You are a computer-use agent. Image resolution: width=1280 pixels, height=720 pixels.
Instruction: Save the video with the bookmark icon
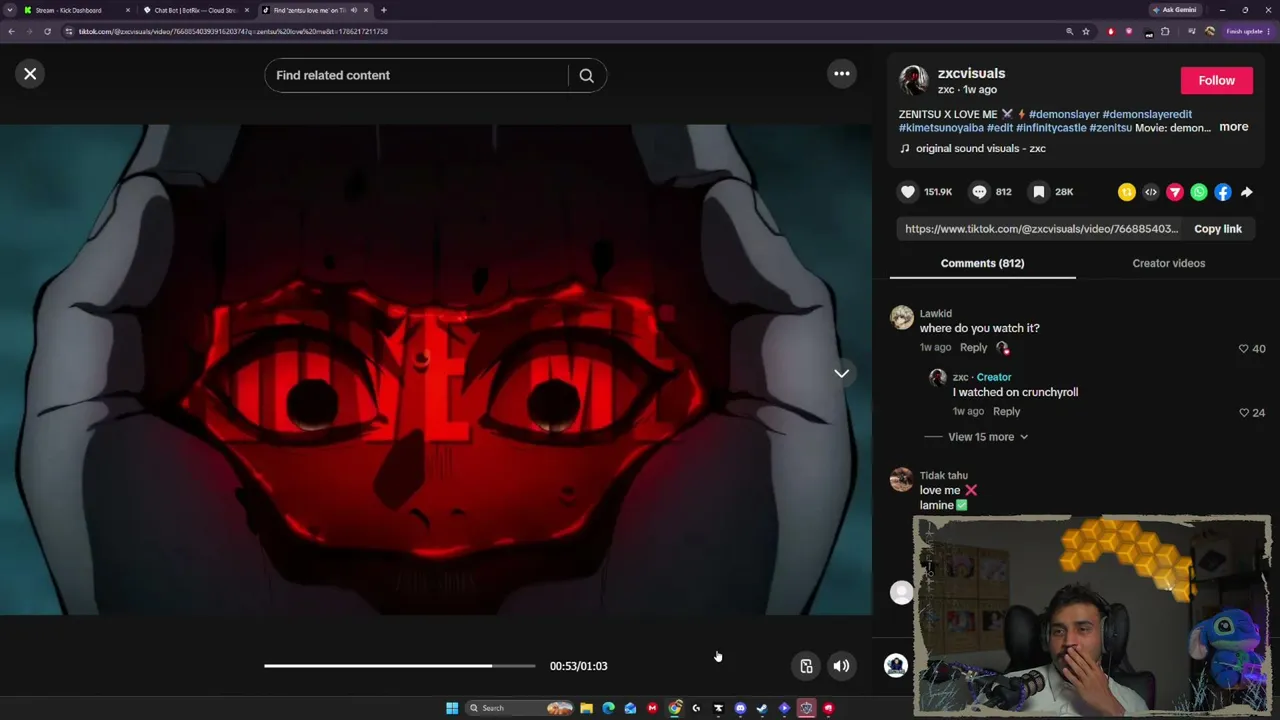(x=1039, y=192)
